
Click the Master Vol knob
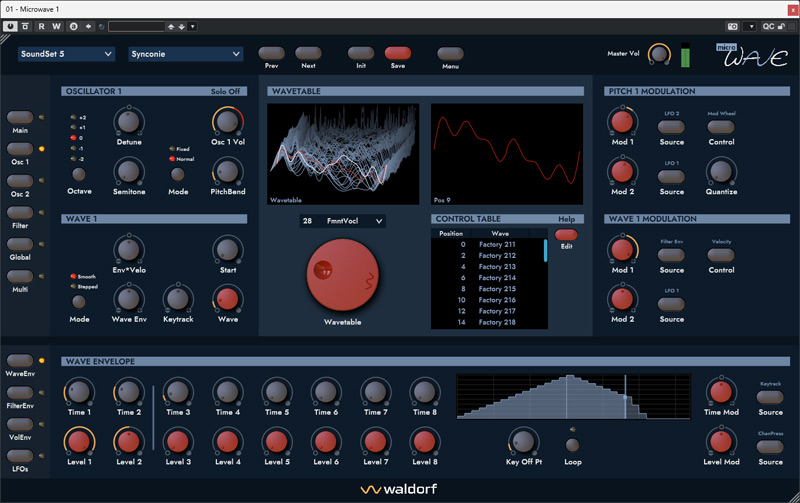tap(658, 54)
